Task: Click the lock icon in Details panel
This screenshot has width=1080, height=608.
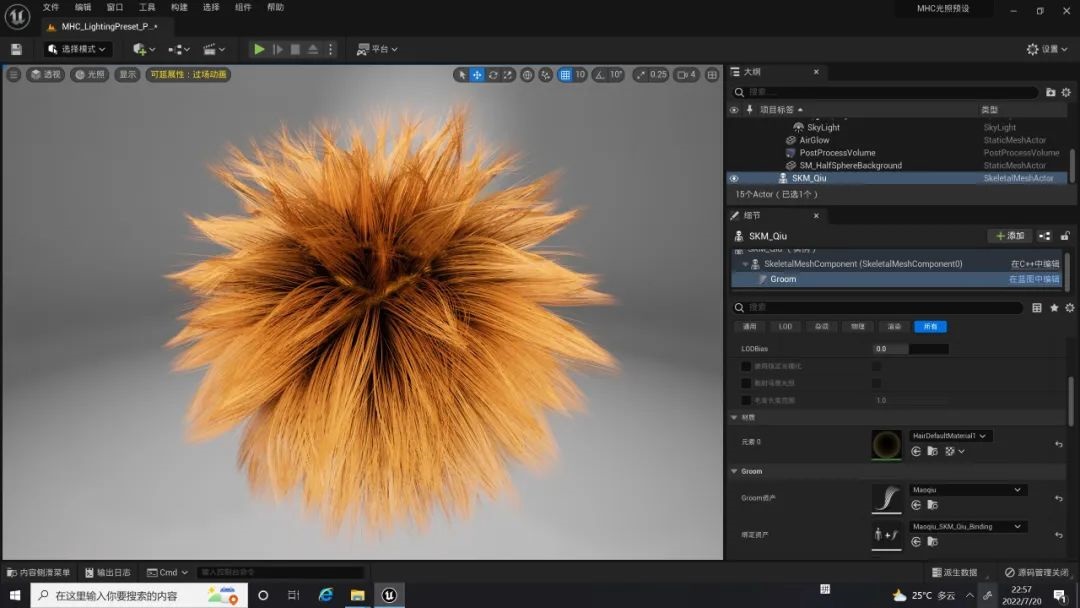Action: coord(1066,236)
